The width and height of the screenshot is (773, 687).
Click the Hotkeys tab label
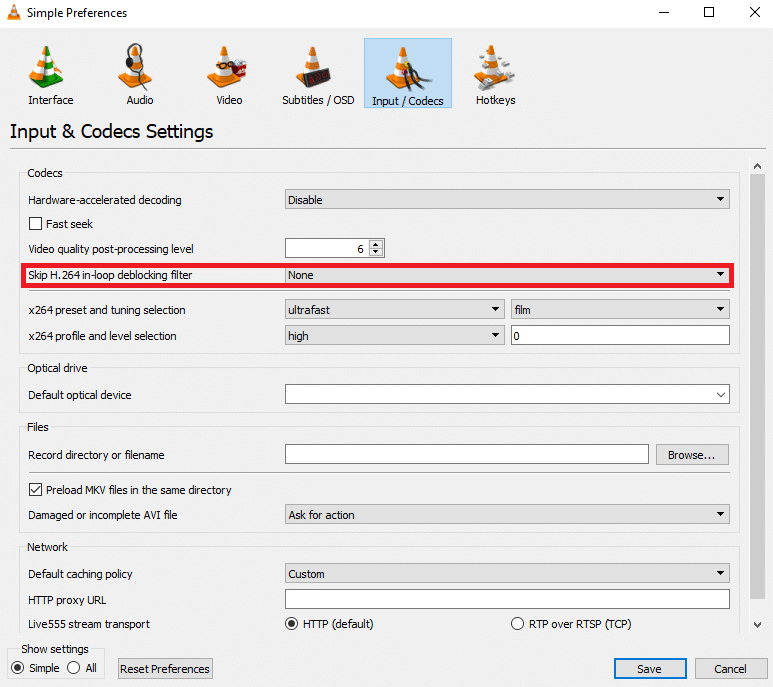pyautogui.click(x=495, y=100)
